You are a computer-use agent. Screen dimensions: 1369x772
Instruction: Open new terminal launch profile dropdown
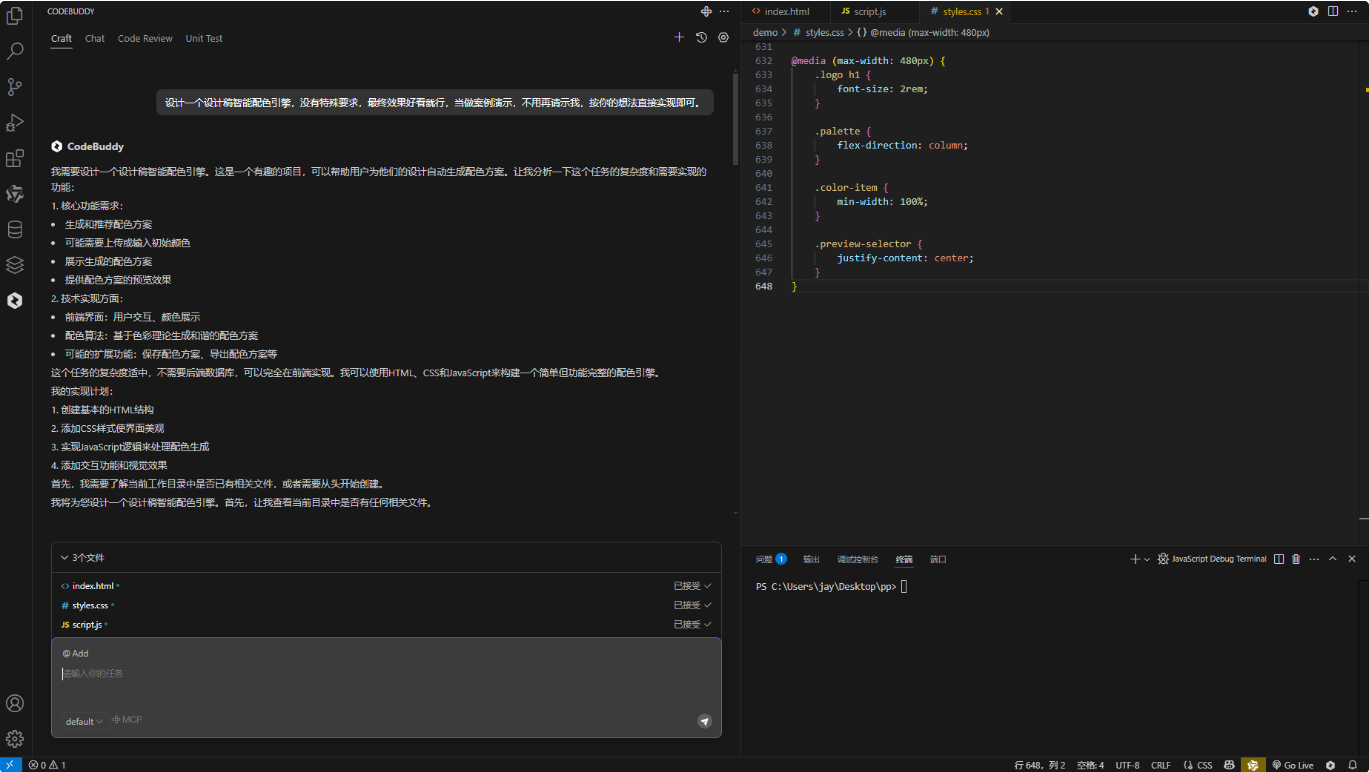pos(1147,559)
